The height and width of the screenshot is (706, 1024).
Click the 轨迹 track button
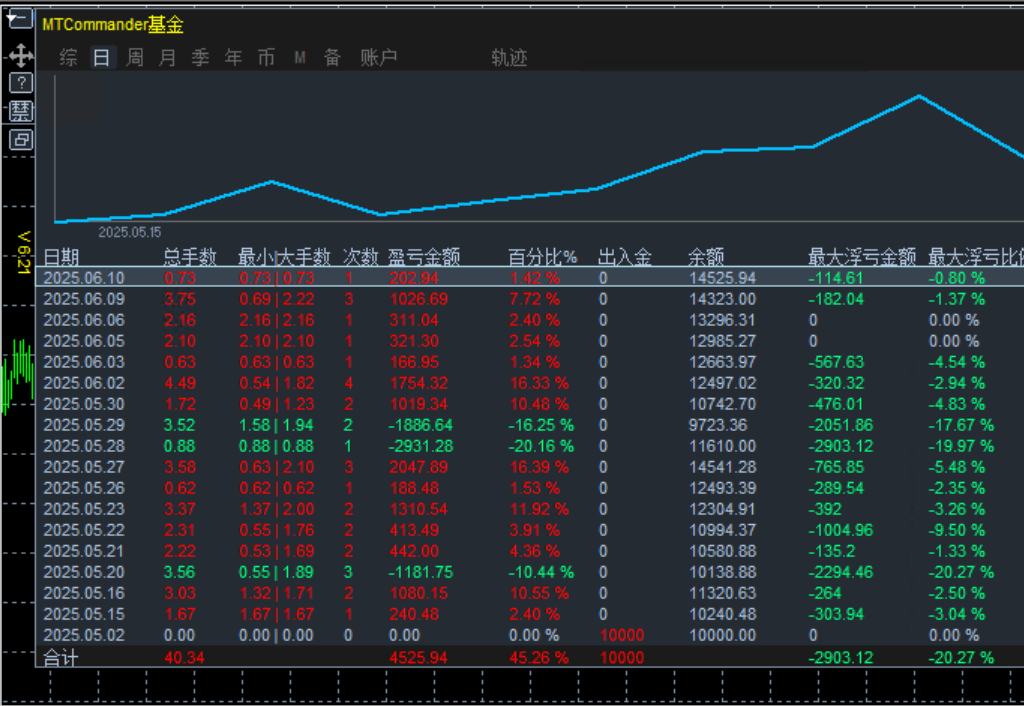[x=509, y=58]
